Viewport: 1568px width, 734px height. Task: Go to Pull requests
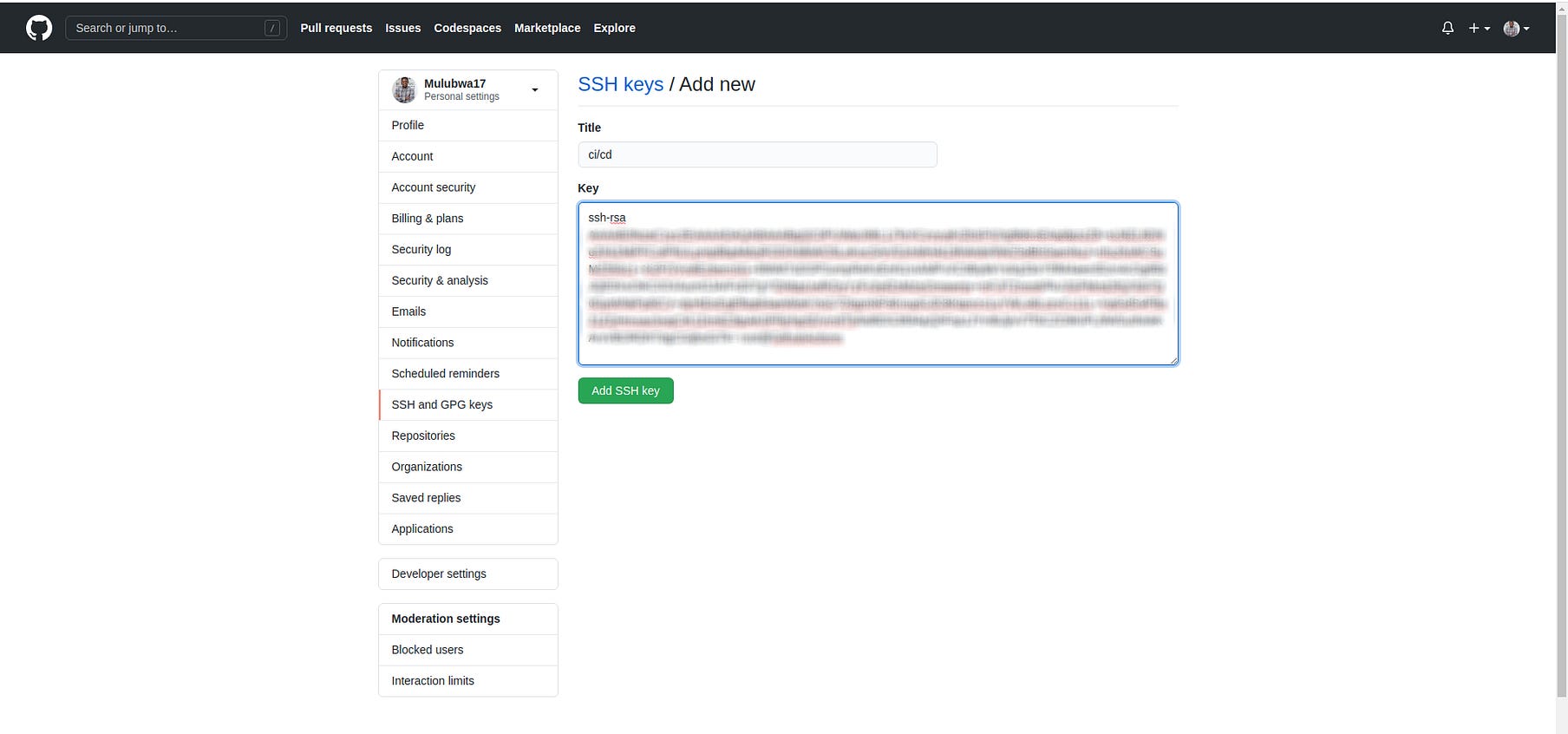coord(336,28)
